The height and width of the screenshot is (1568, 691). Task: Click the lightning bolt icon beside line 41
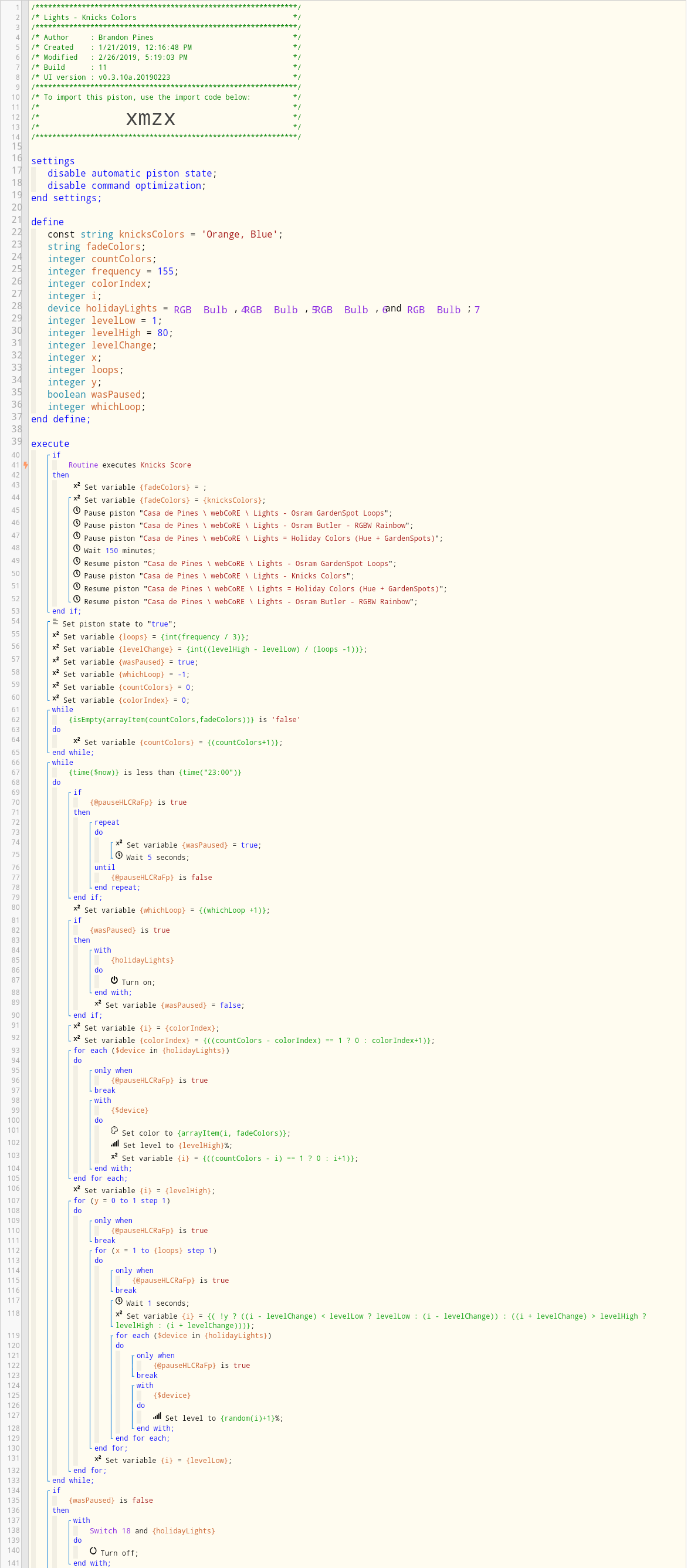click(26, 466)
